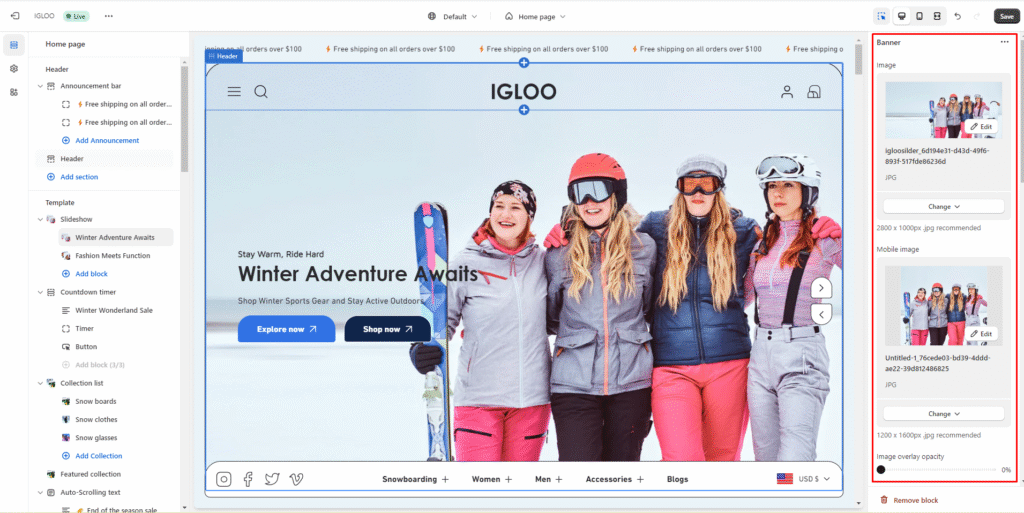Click the search icon in store preview
The image size is (1024, 513).
[x=261, y=92]
